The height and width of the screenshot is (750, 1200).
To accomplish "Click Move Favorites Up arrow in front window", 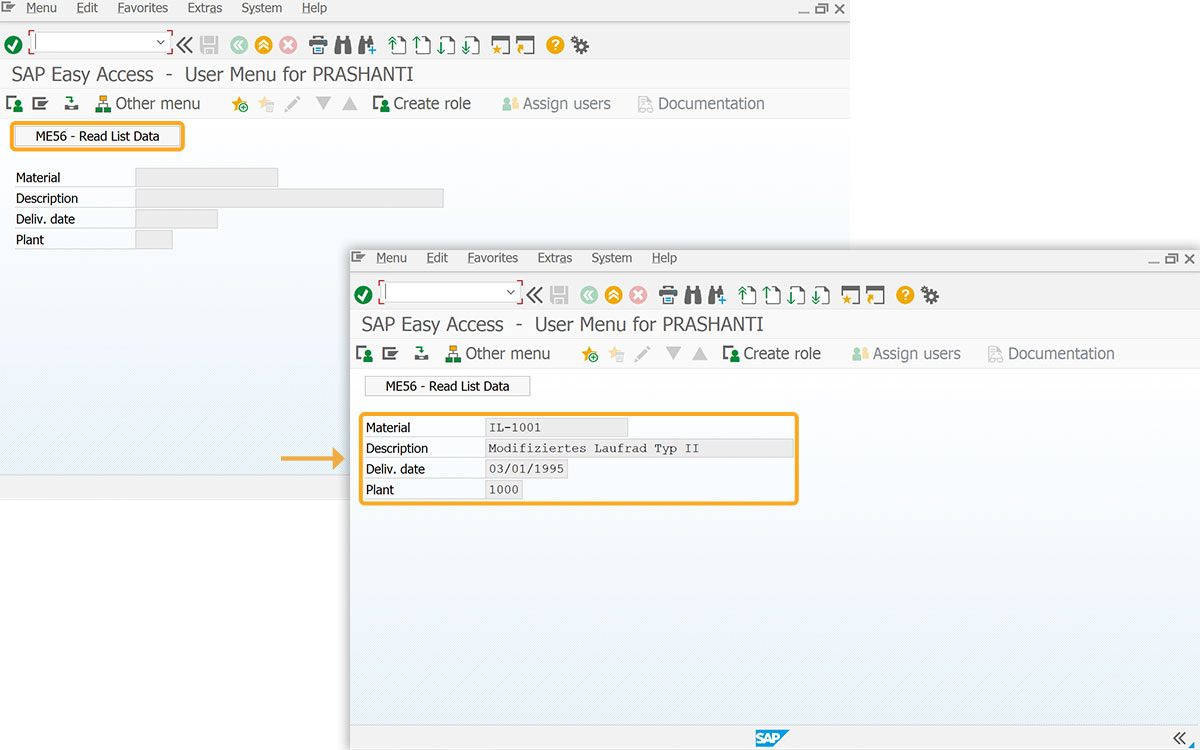I will point(700,354).
